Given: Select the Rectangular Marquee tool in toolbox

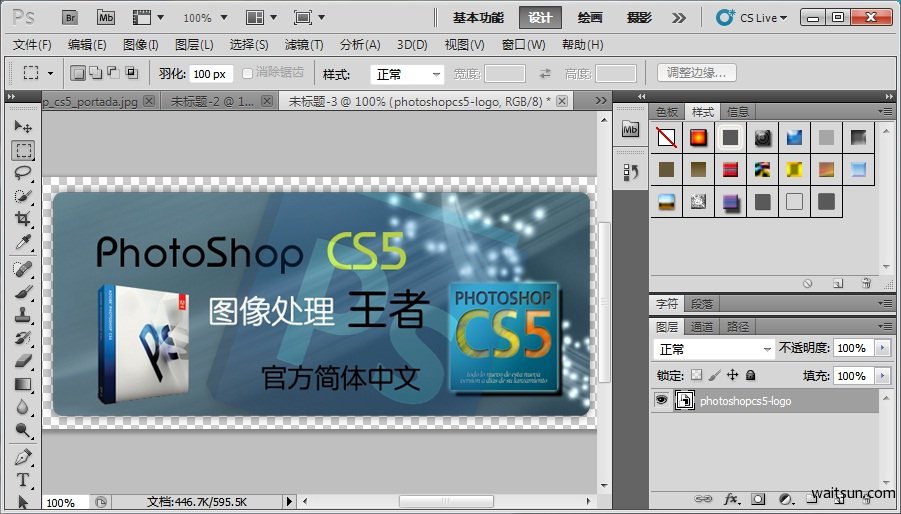Looking at the screenshot, I should pyautogui.click(x=23, y=150).
